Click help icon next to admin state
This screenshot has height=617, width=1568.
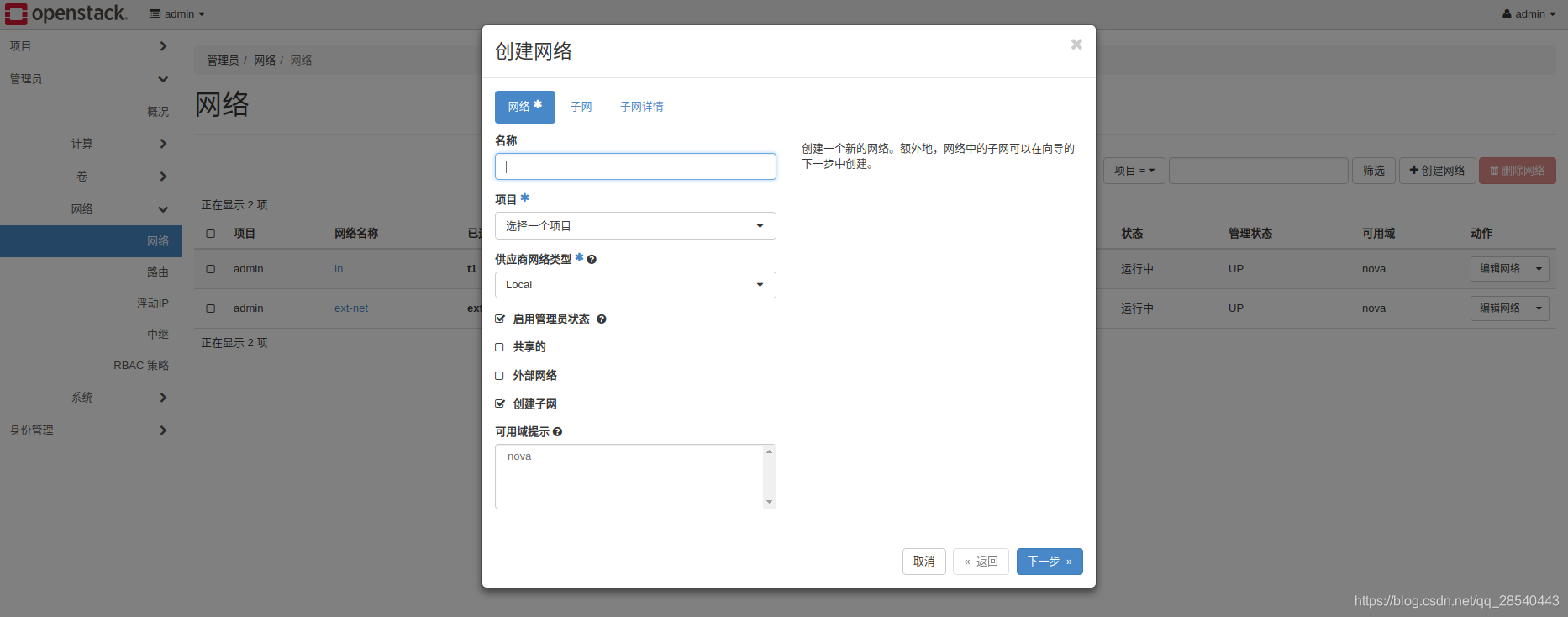coord(602,319)
